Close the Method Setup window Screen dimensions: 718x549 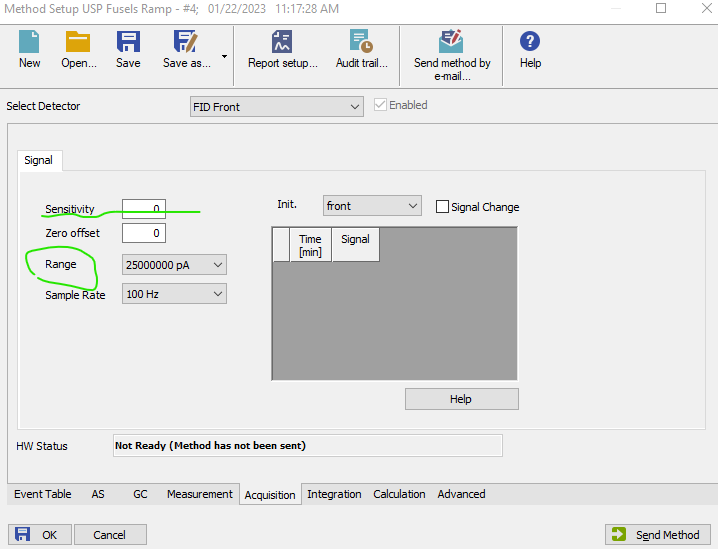(707, 8)
